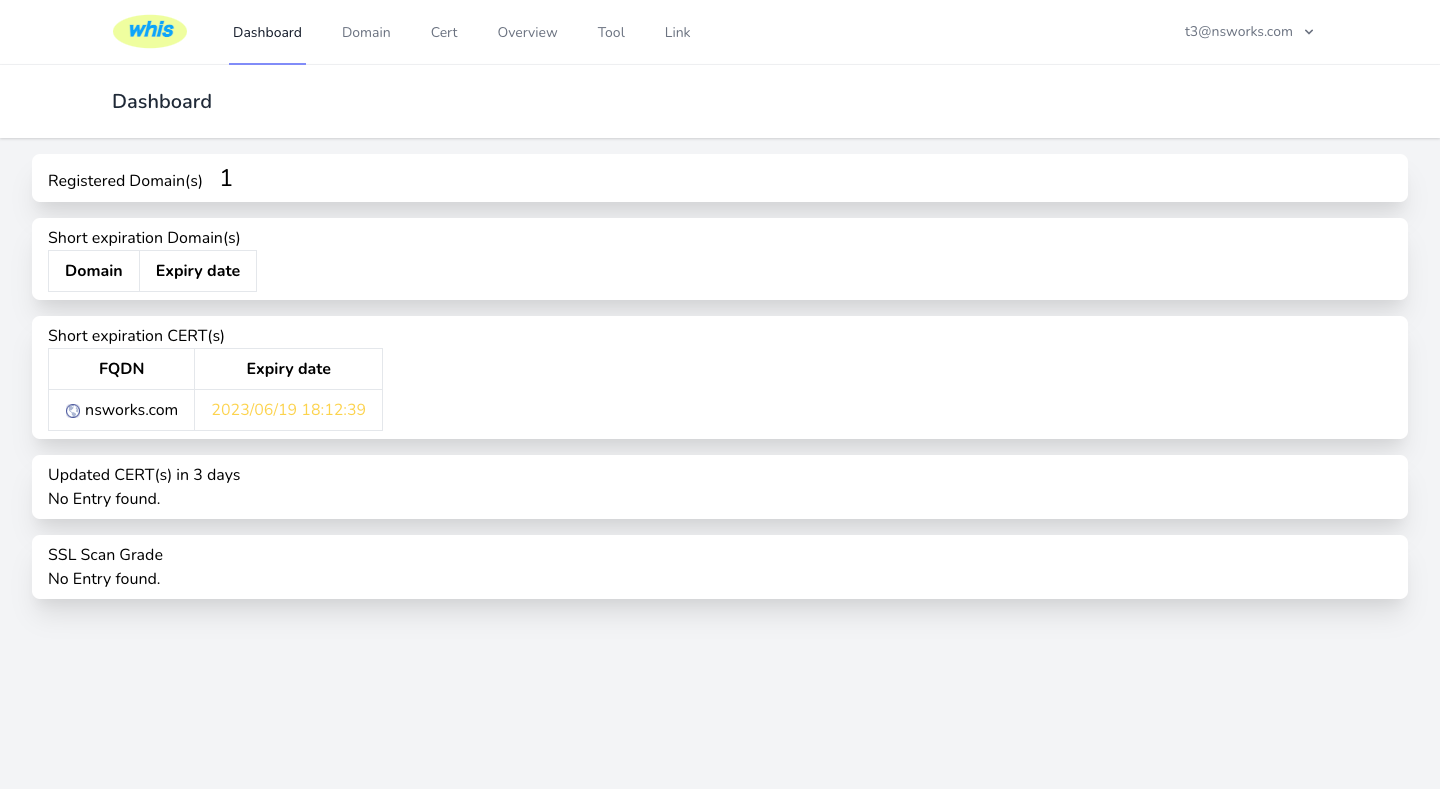Click the globe icon beside nsworks.com

click(73, 411)
